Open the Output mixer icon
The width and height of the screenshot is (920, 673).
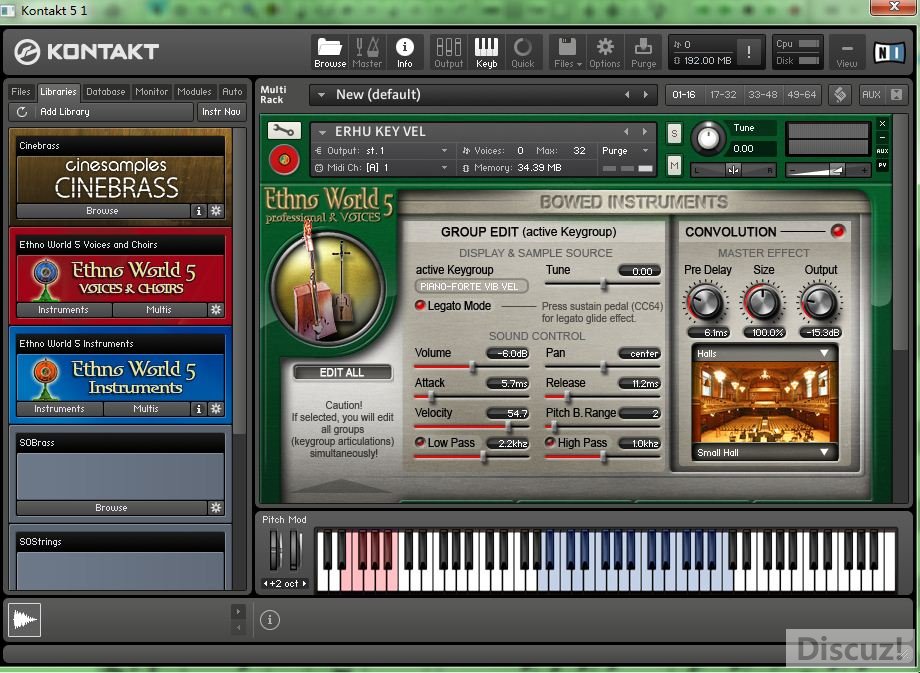tap(449, 52)
